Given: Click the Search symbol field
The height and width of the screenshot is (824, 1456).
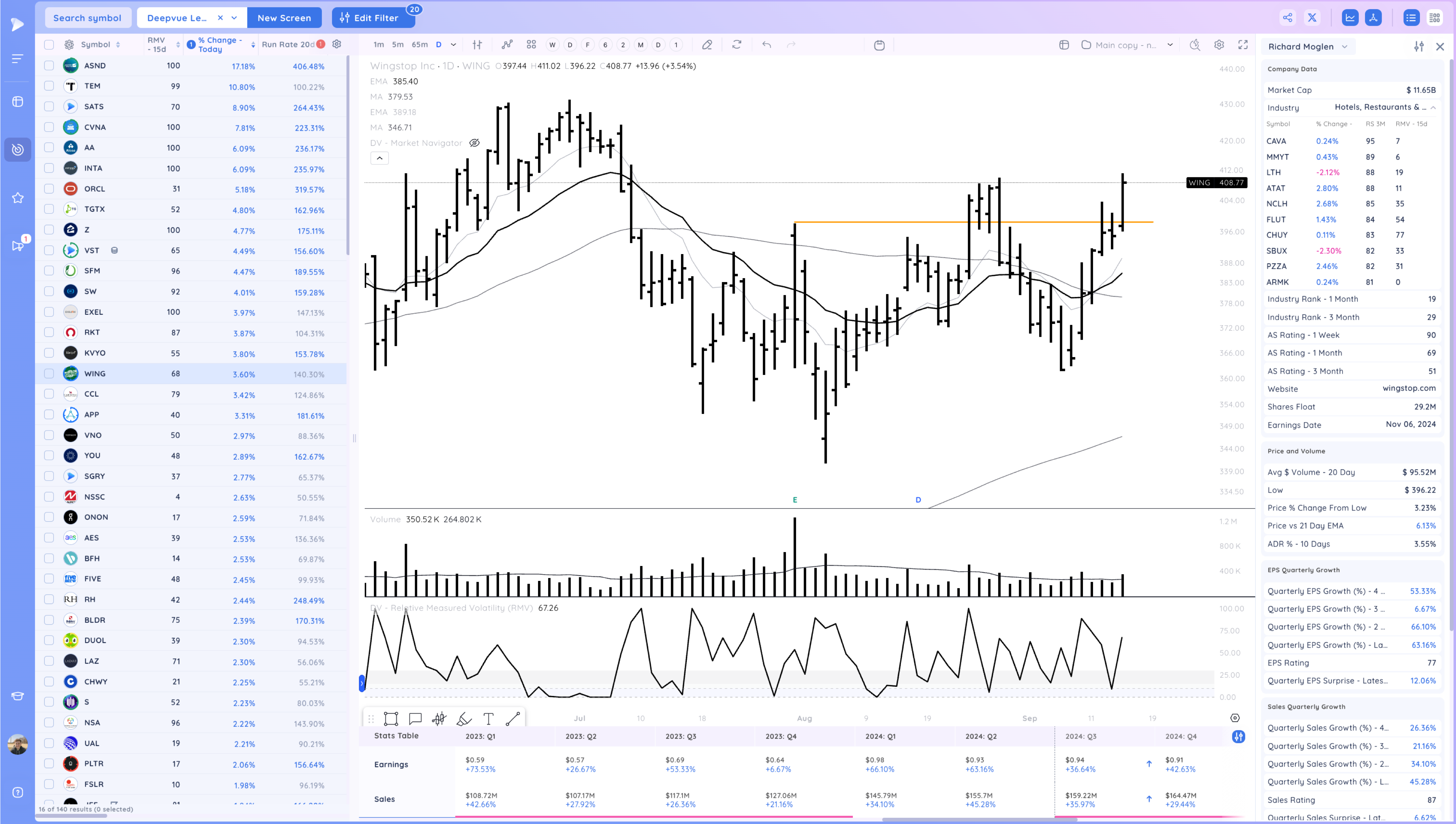Looking at the screenshot, I should coord(88,17).
